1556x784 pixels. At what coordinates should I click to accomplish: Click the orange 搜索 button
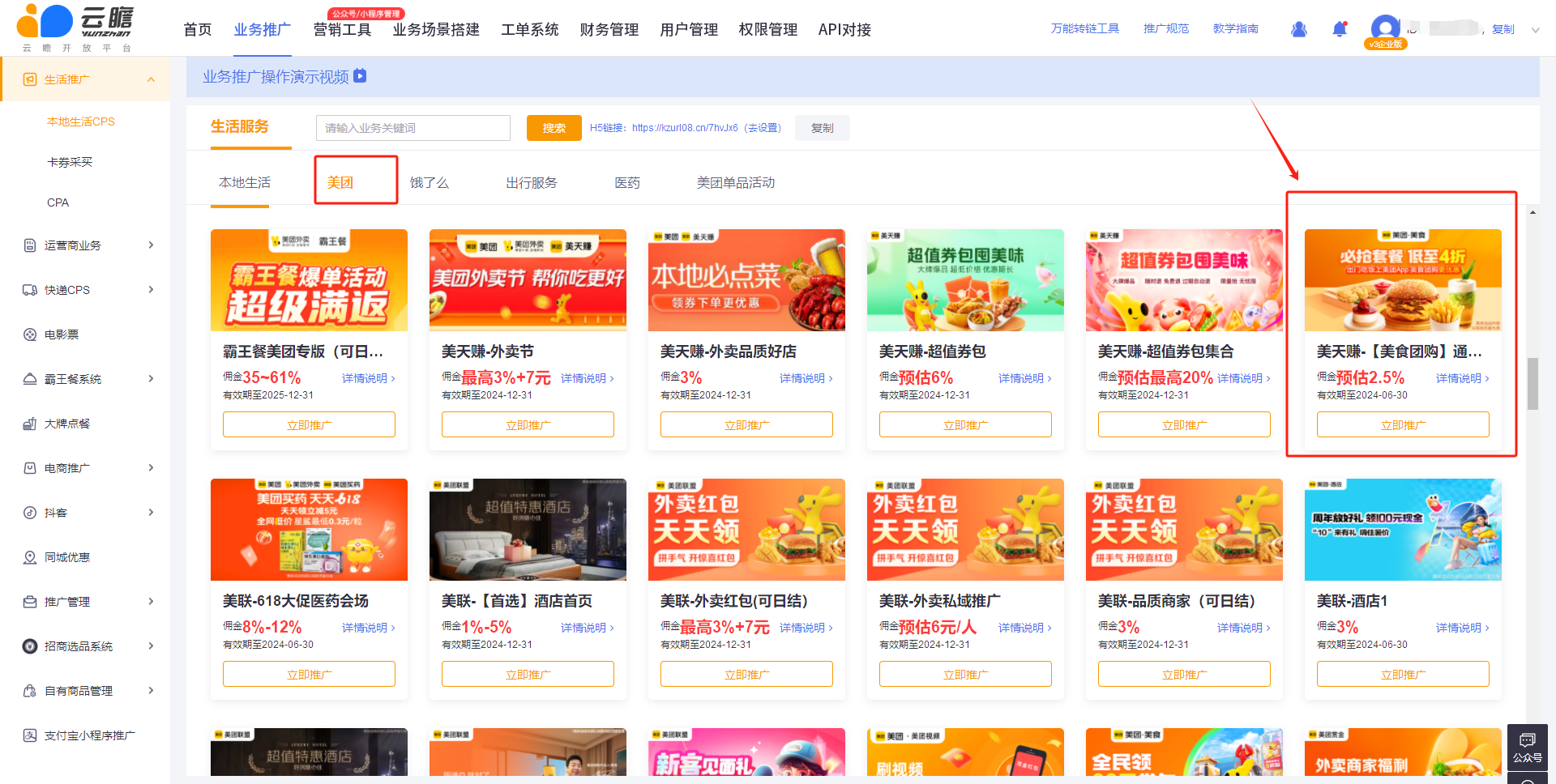tap(554, 128)
